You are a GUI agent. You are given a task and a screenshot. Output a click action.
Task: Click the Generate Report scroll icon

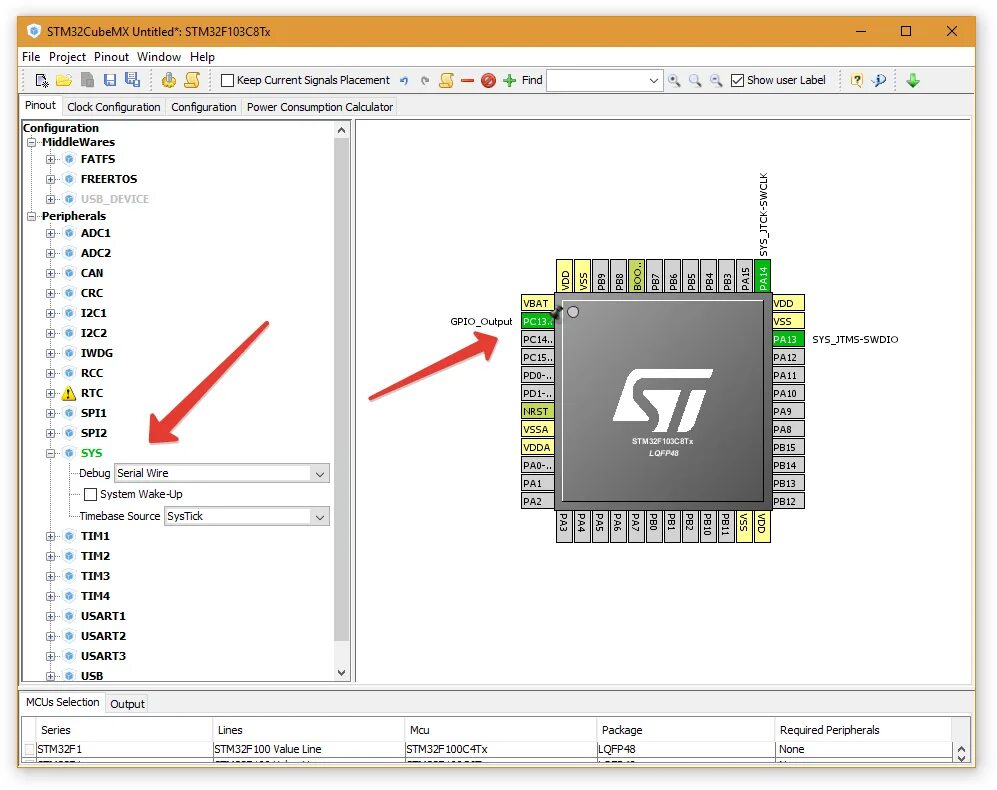tap(192, 80)
